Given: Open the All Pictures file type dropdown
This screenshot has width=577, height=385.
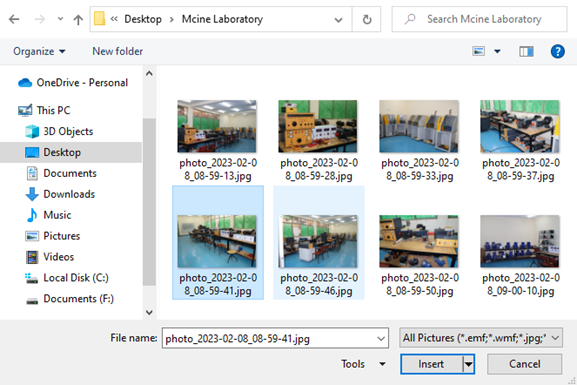Looking at the screenshot, I should (x=481, y=338).
